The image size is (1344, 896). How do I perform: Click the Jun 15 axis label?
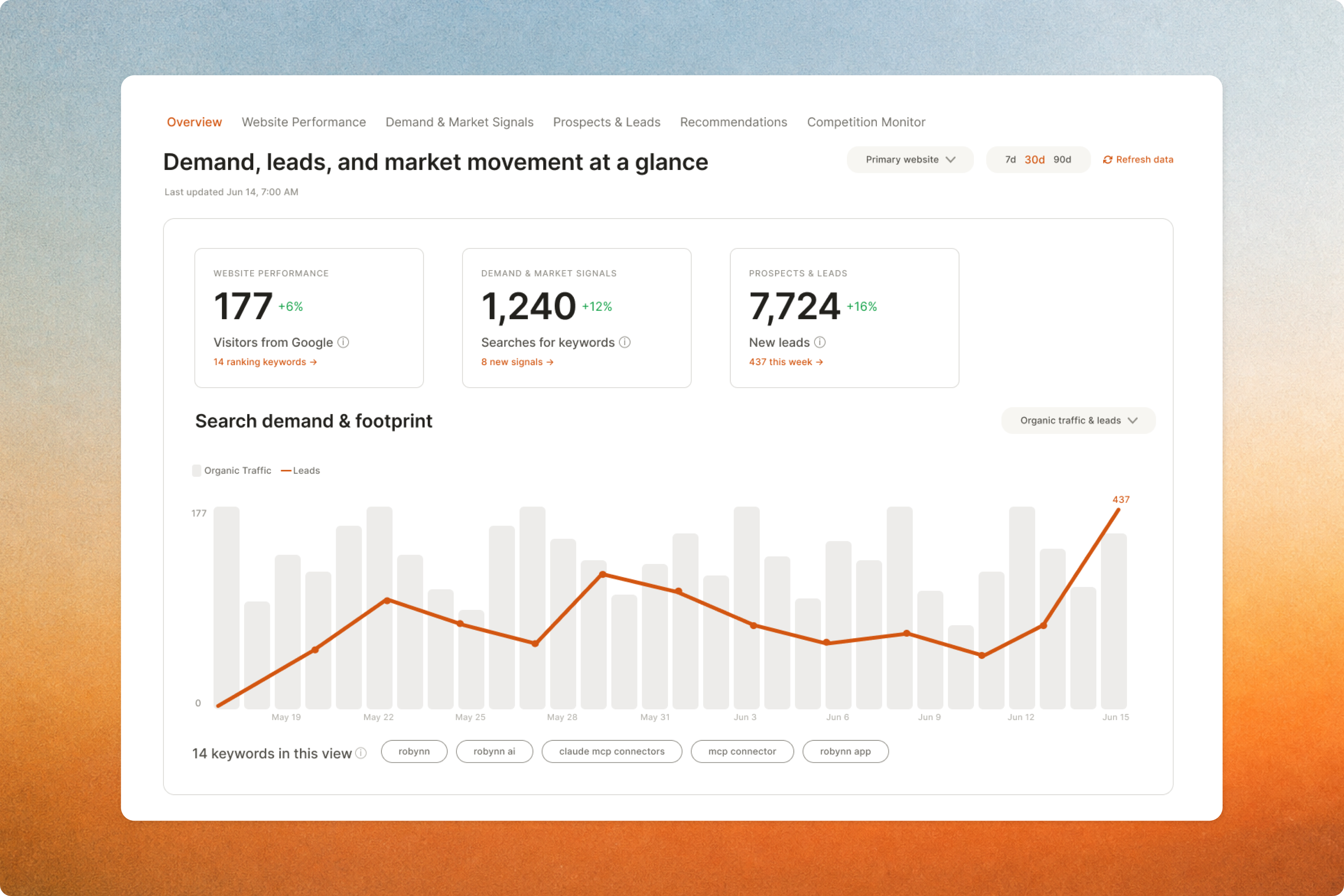pos(1115,717)
